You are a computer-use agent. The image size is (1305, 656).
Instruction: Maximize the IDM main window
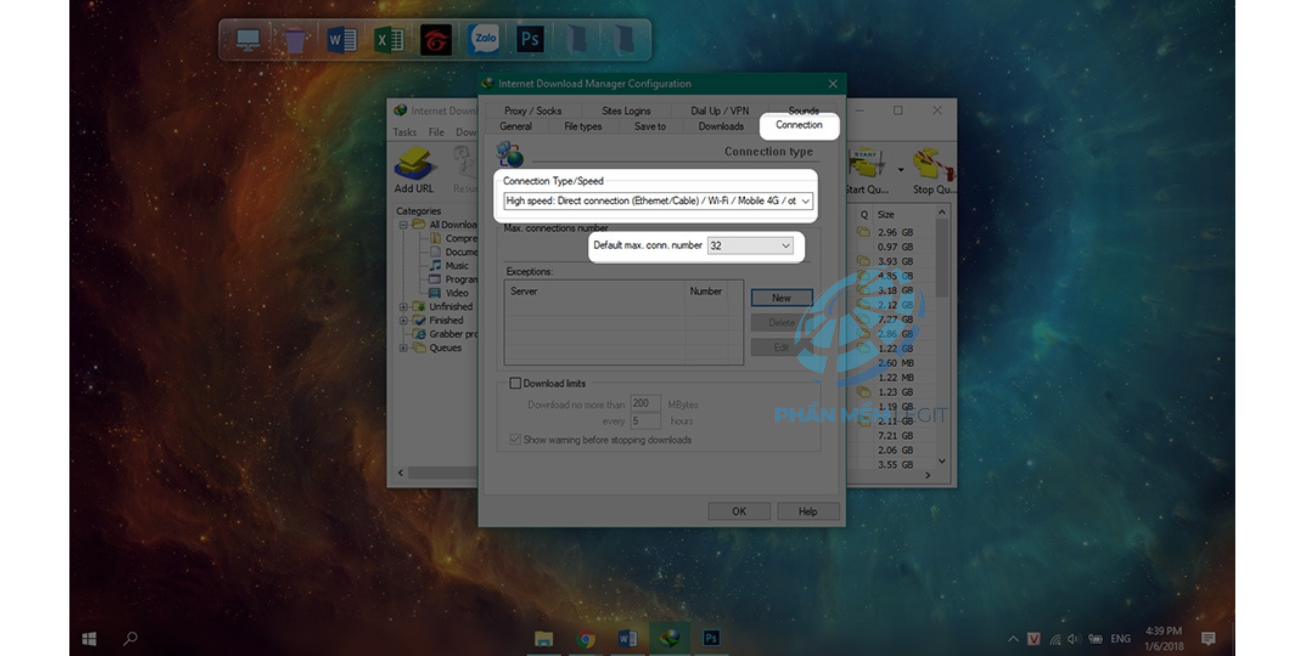(897, 110)
